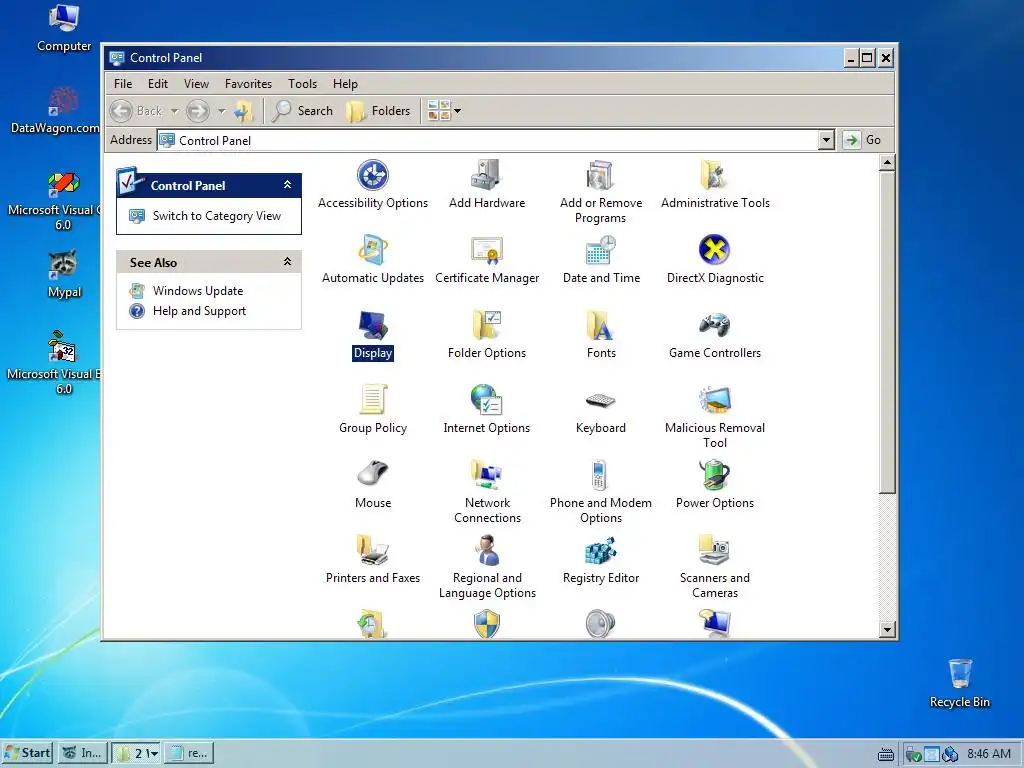Click inside the Address field
Image resolution: width=1024 pixels, height=768 pixels.
point(488,140)
